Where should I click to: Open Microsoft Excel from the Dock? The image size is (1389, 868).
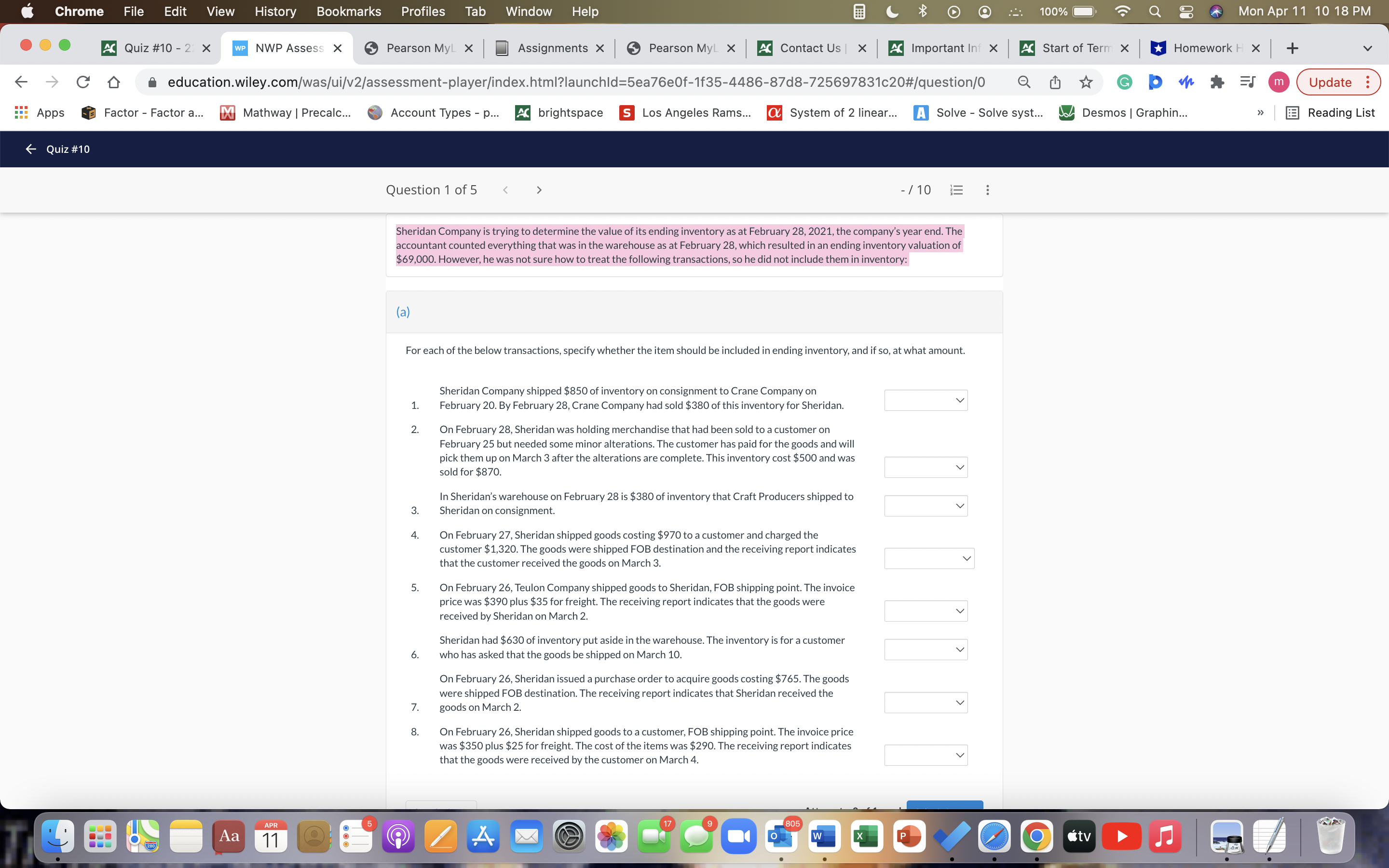point(867,837)
